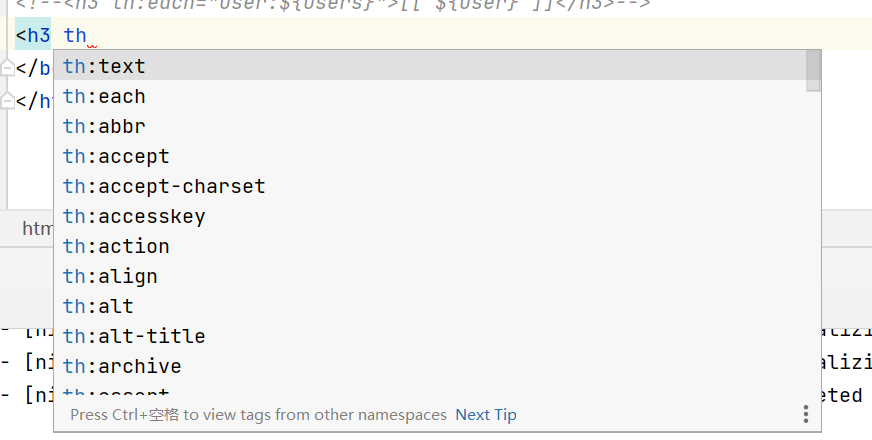
Task: Open the Next Tip link
Action: click(x=485, y=415)
